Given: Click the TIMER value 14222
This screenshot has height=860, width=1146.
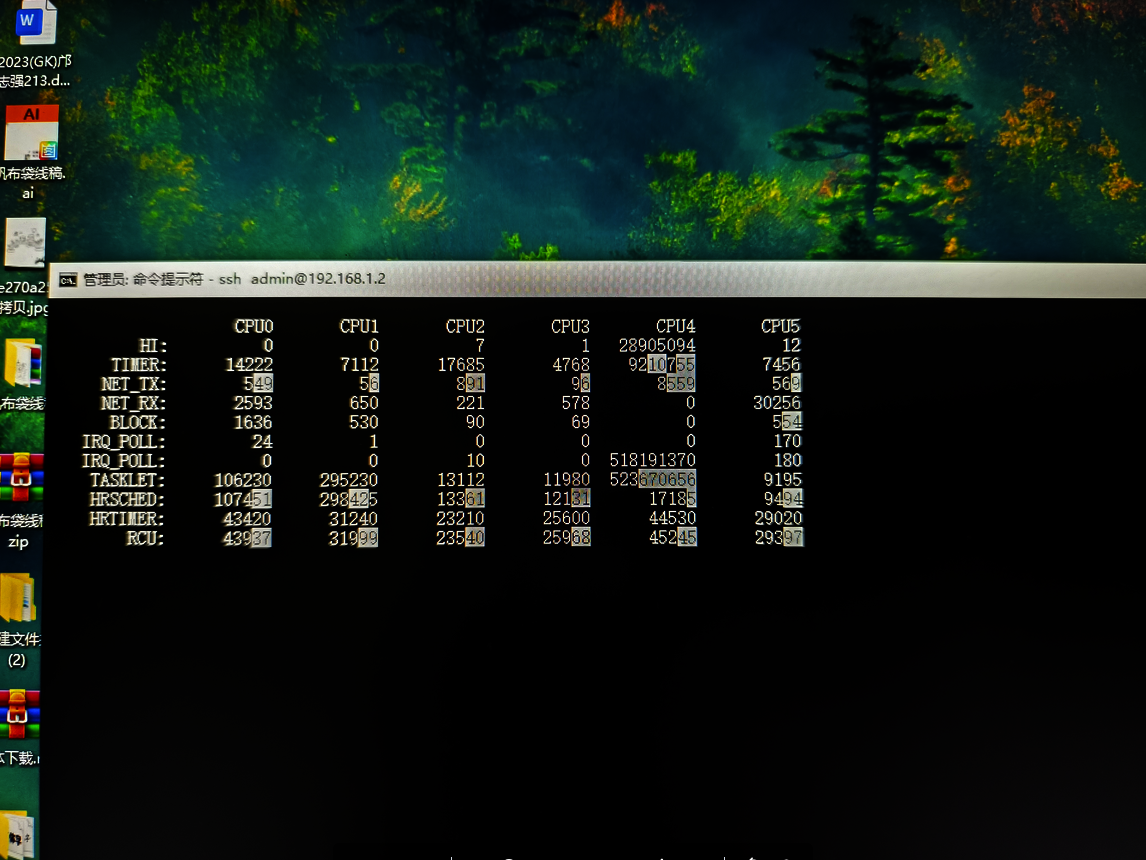Looking at the screenshot, I should pyautogui.click(x=249, y=365).
